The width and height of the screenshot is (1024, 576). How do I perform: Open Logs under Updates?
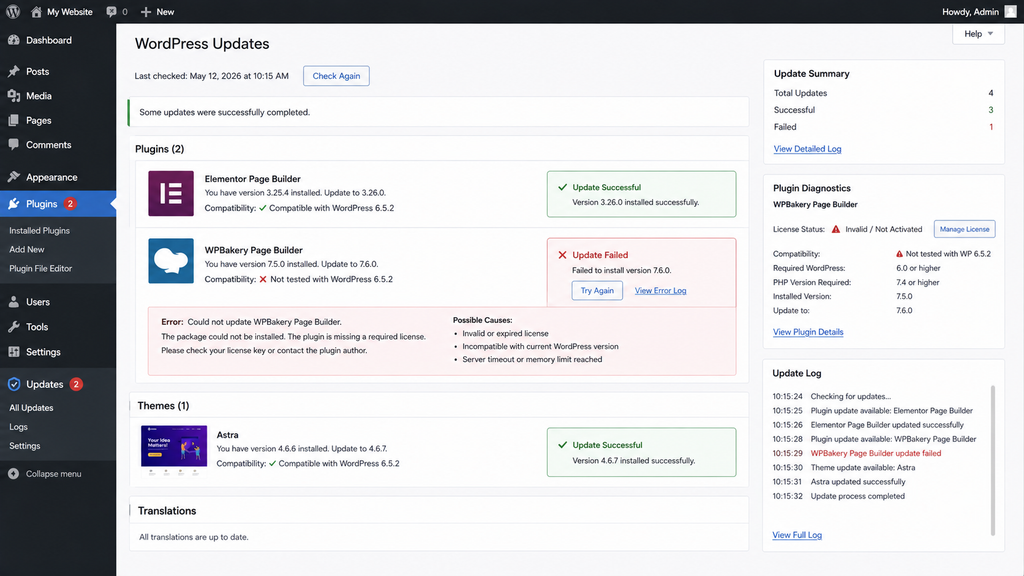click(18, 426)
